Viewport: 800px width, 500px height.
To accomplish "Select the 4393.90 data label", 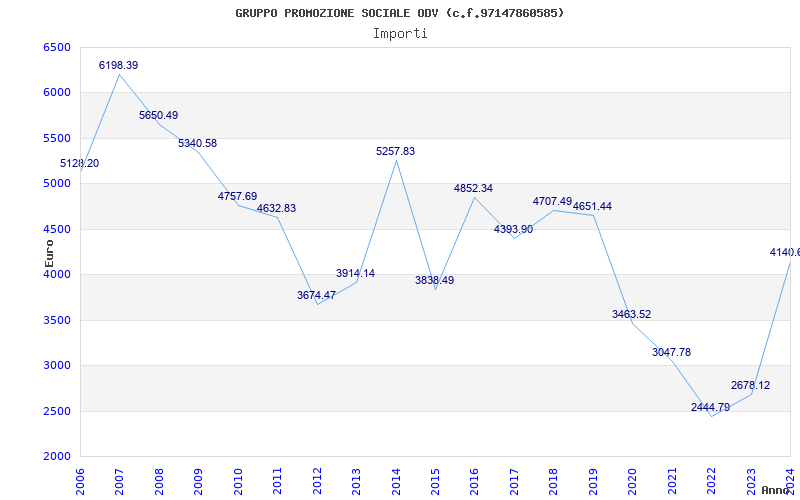I will pos(513,230).
